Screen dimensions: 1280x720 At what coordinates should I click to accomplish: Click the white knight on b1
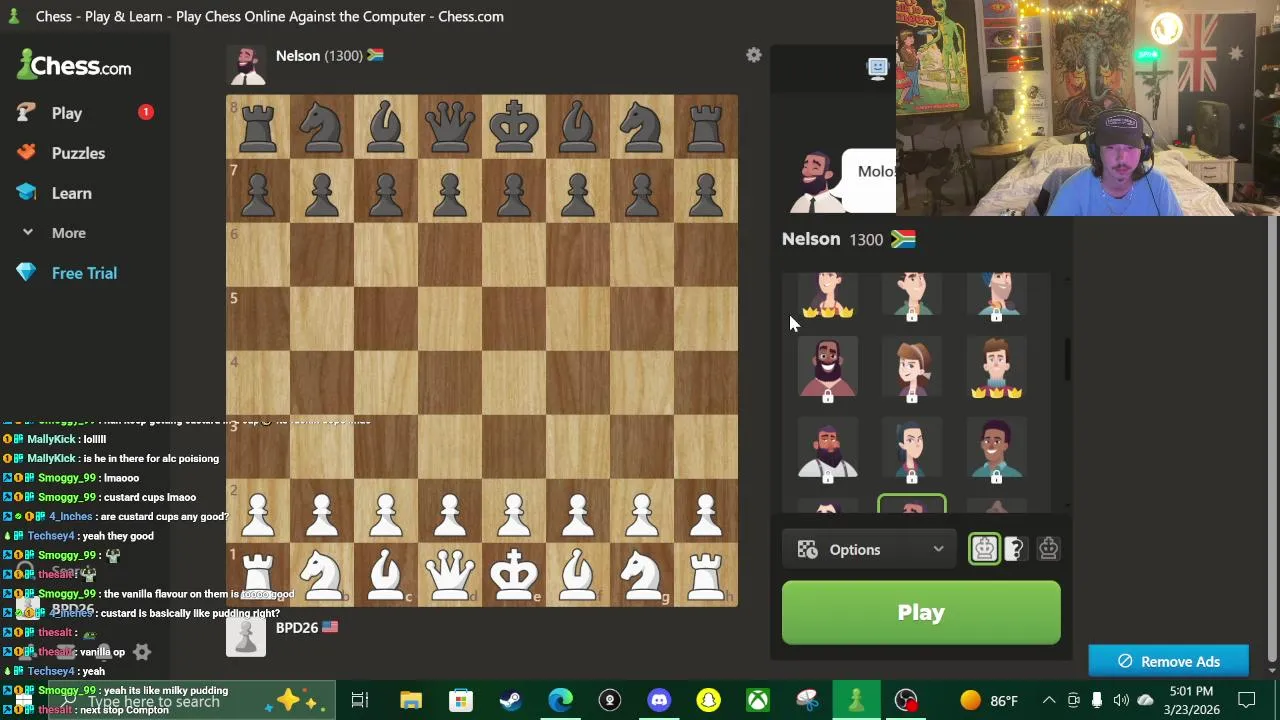(322, 575)
